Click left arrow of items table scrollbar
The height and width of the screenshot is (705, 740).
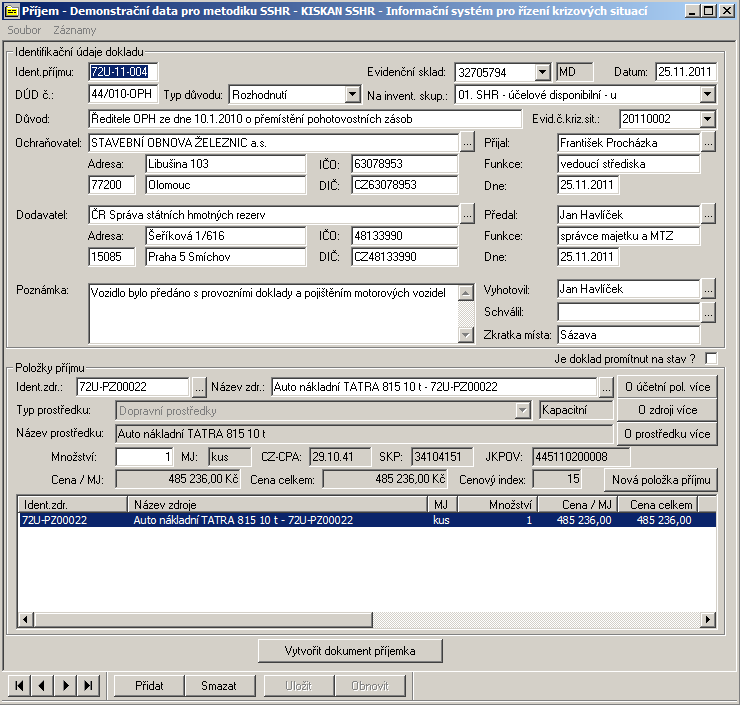[x=25, y=619]
